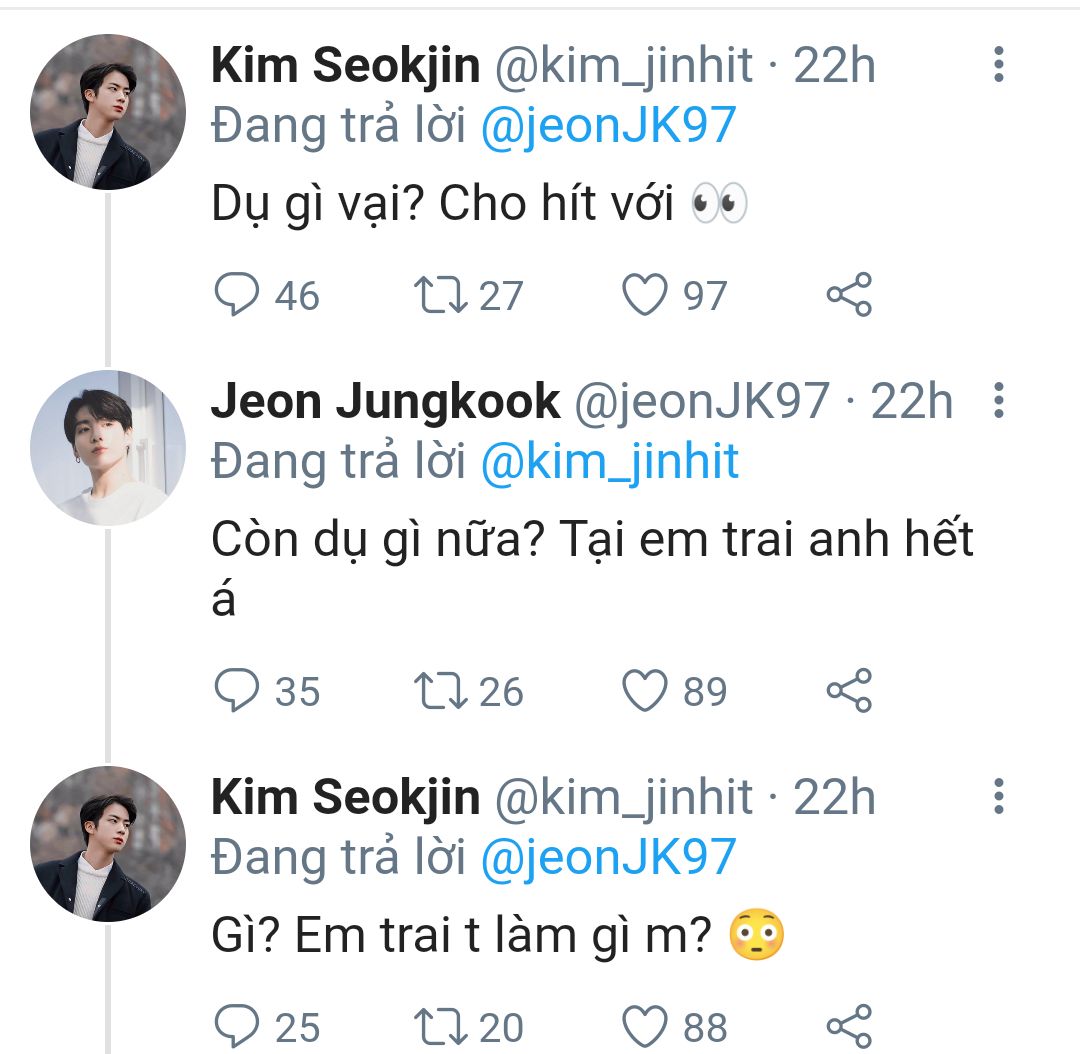
Task: Click @jeonJK97 mention in the "Dụ gì vại?" tweet
Action: tap(608, 127)
